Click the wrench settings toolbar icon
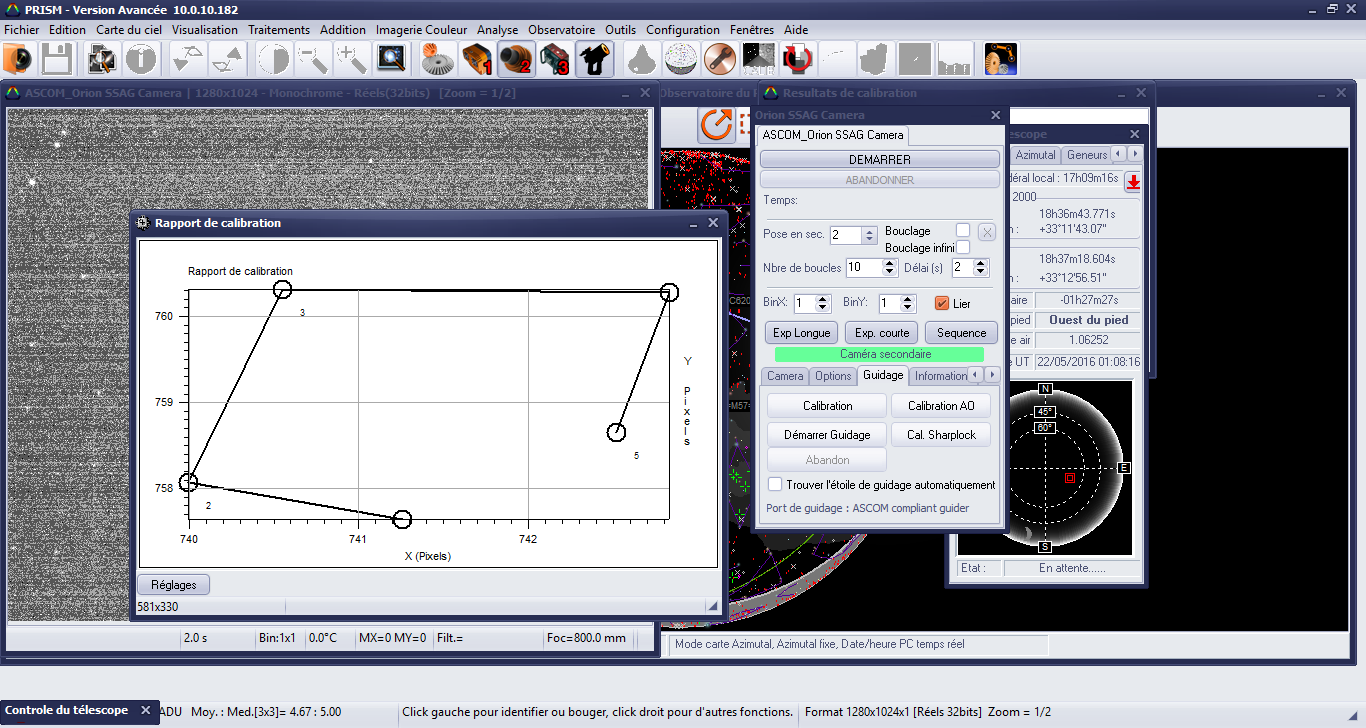This screenshot has height=728, width=1366. coord(719,60)
